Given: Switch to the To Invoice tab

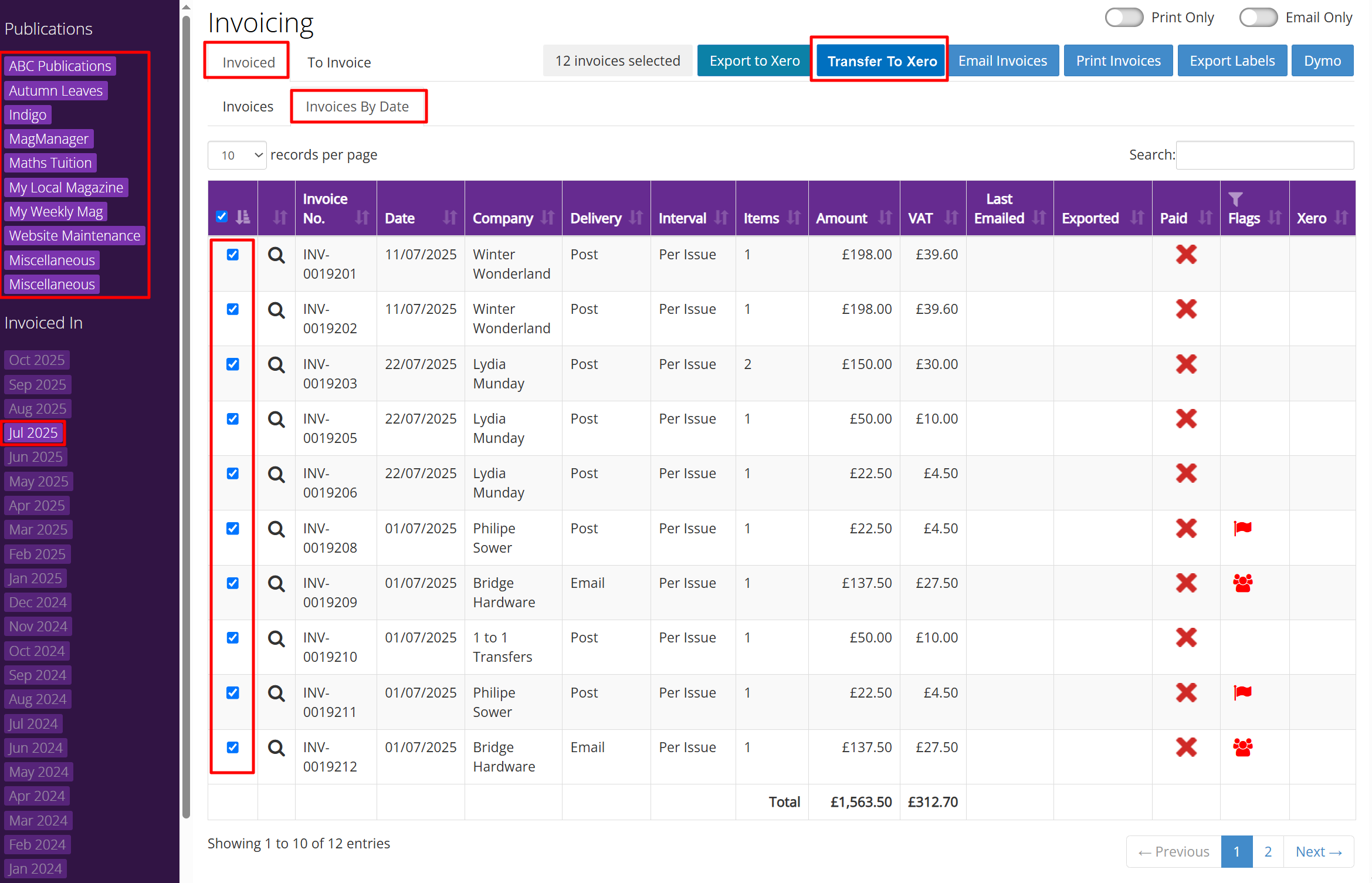Looking at the screenshot, I should tap(339, 62).
